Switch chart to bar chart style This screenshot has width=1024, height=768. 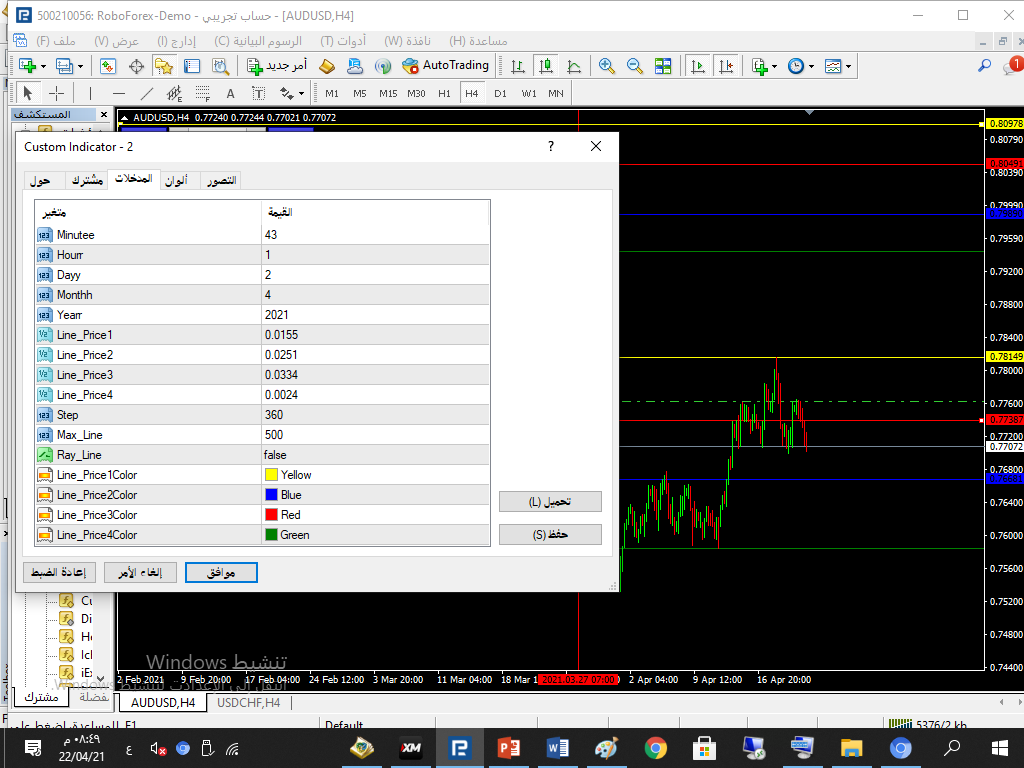[x=517, y=66]
